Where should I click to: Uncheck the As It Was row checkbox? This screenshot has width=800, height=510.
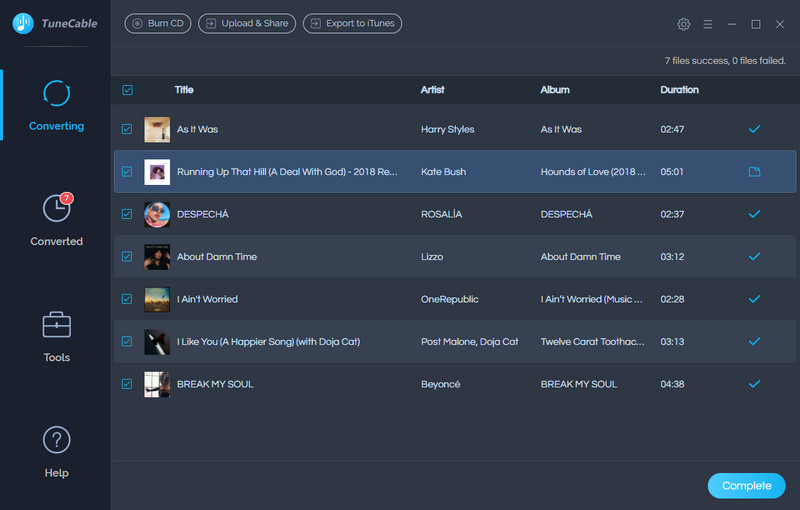coord(127,129)
